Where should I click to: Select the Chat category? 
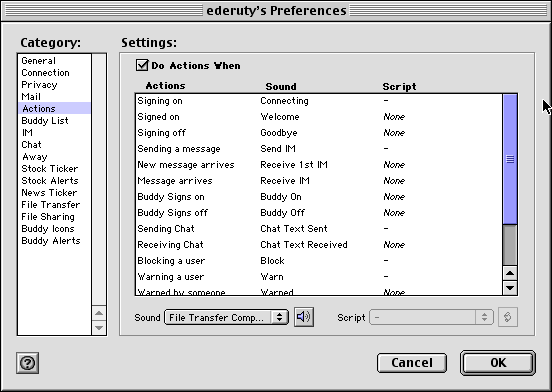click(54, 144)
